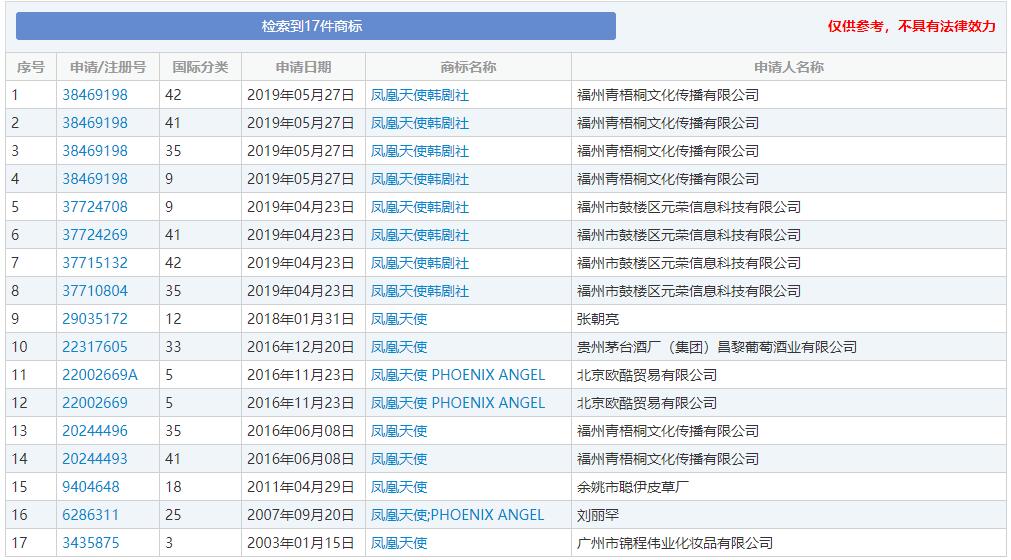Select date 2018年01月31日

[x=300, y=319]
